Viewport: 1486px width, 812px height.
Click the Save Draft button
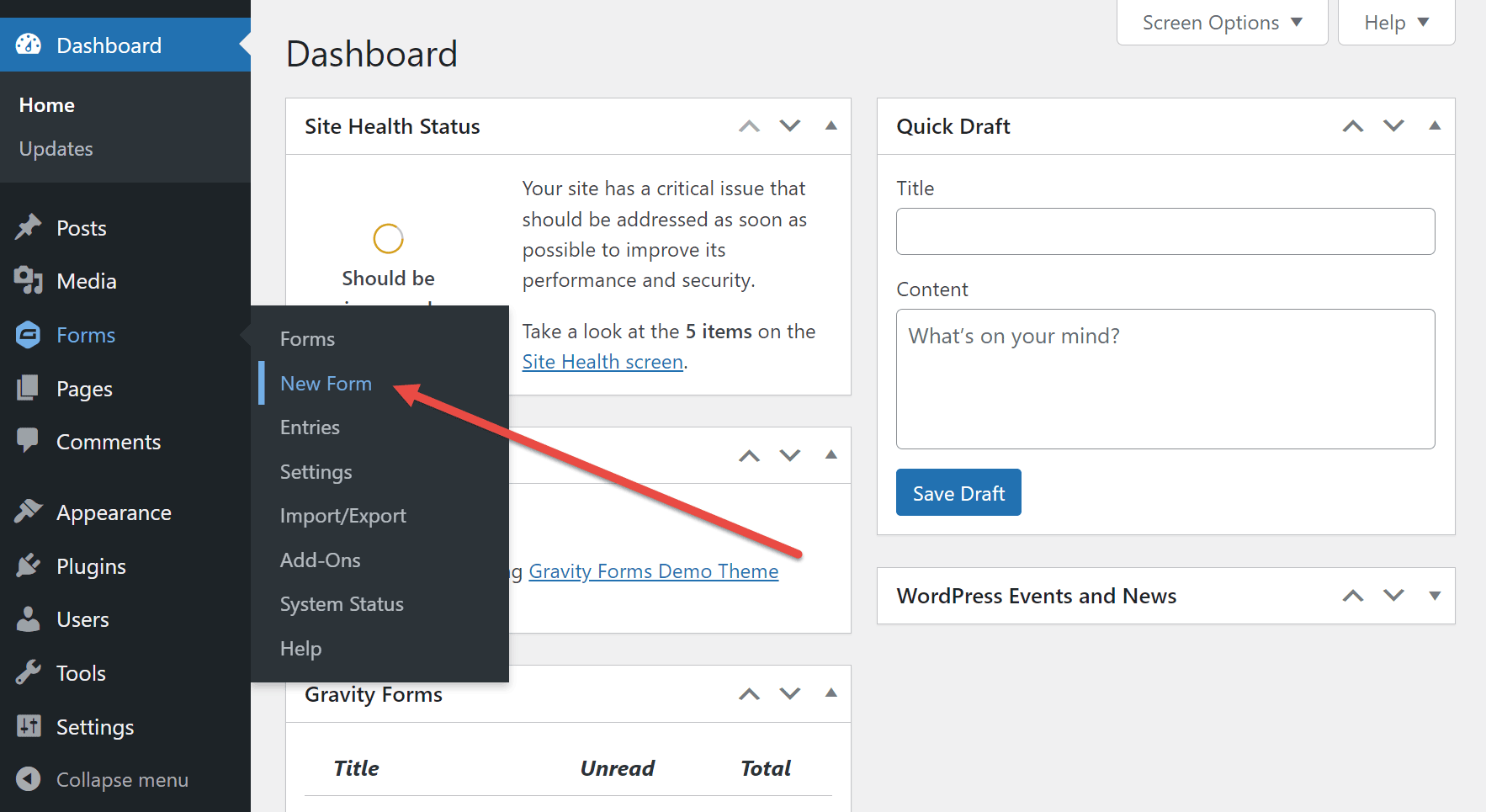958,492
